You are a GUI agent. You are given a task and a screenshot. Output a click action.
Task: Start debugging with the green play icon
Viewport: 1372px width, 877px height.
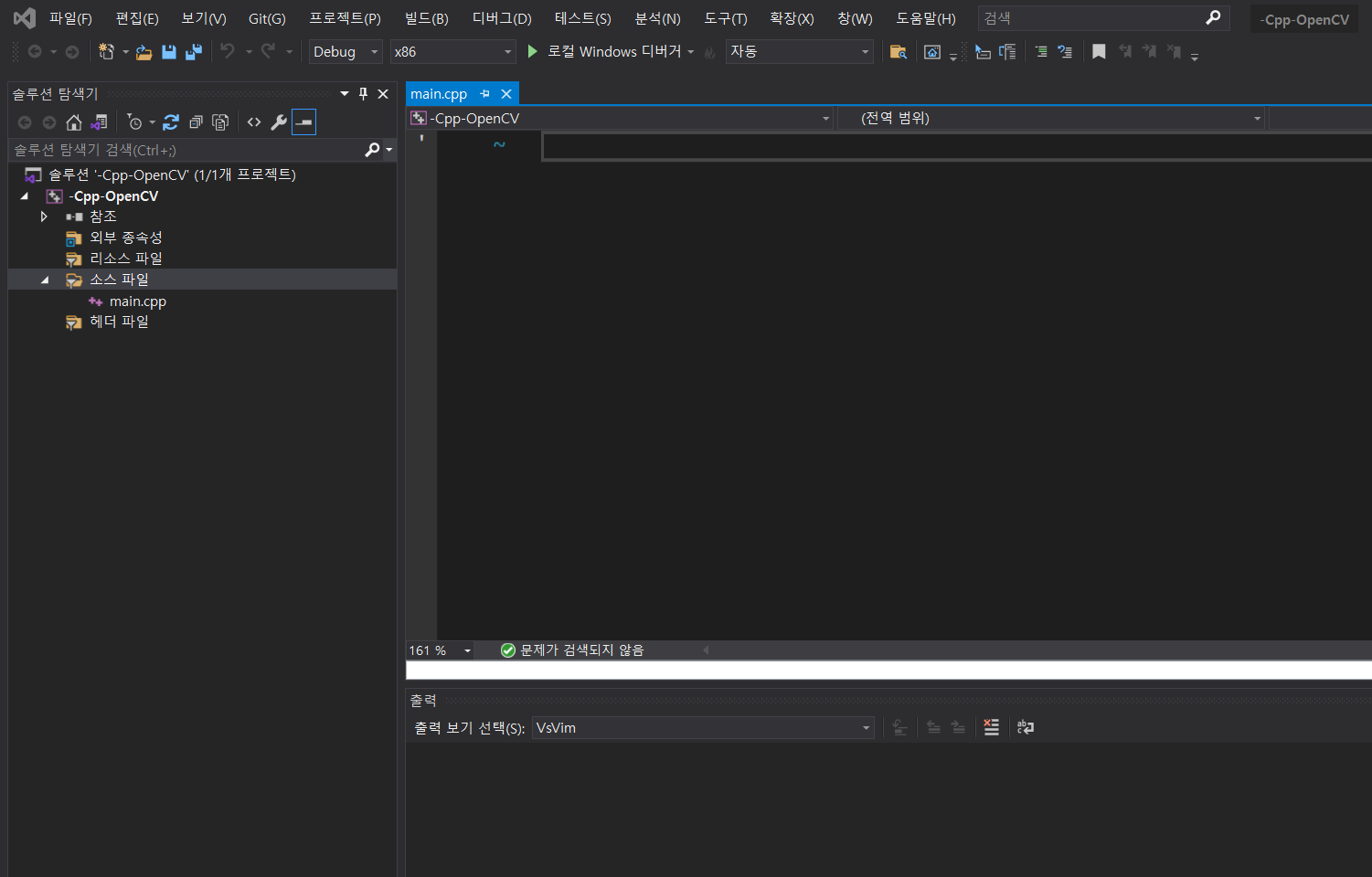pyautogui.click(x=532, y=51)
